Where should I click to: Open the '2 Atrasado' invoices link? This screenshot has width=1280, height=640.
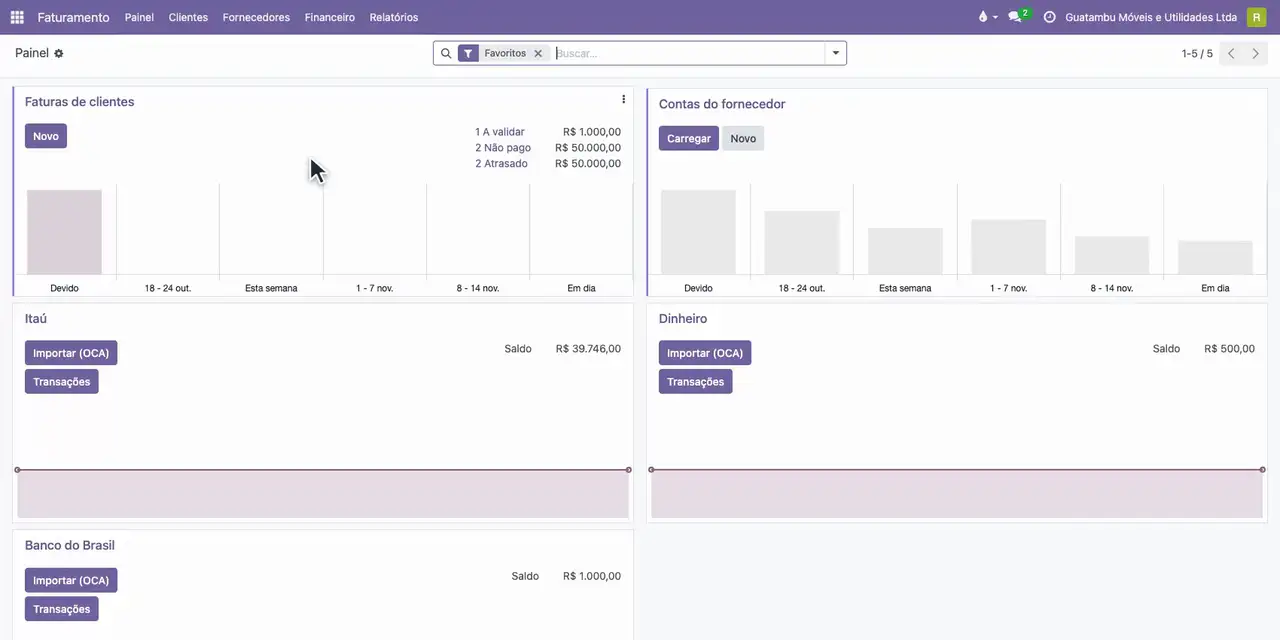point(501,164)
